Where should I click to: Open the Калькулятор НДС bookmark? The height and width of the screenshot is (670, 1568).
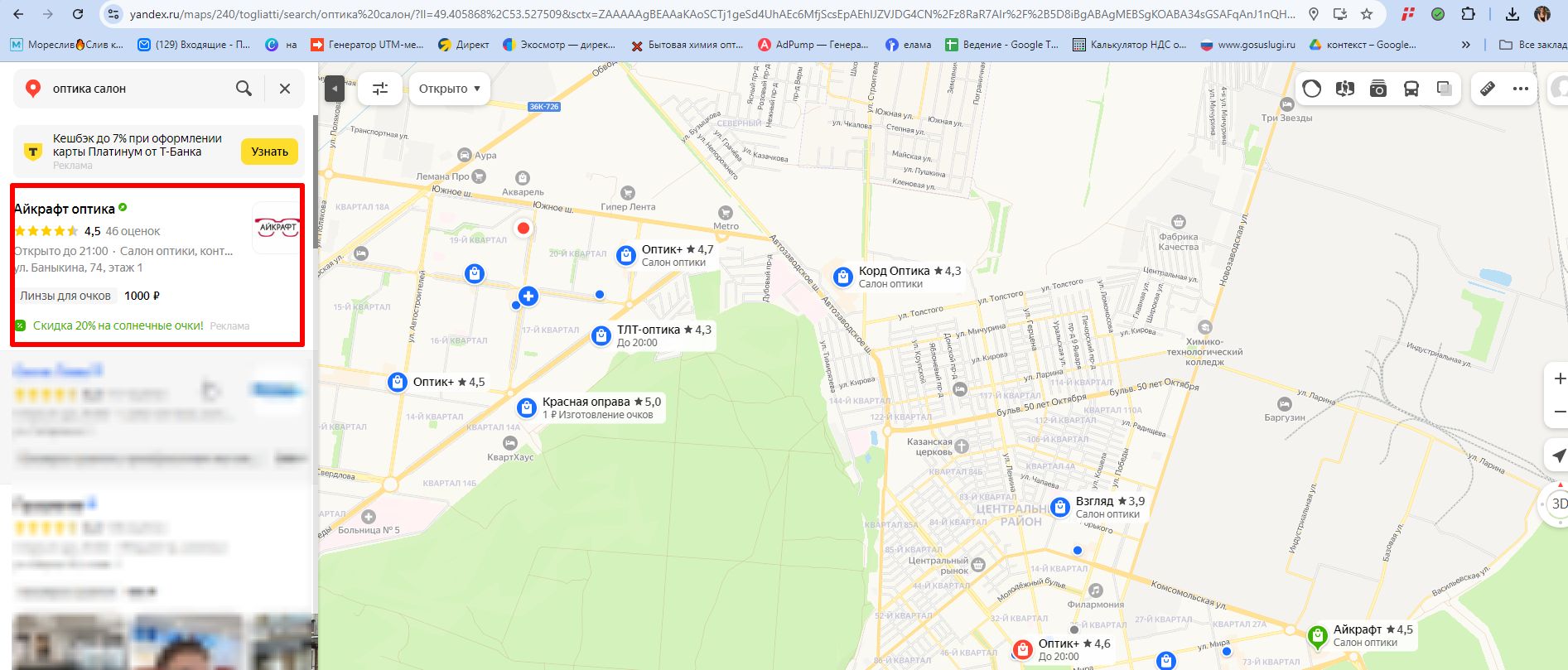1129,45
